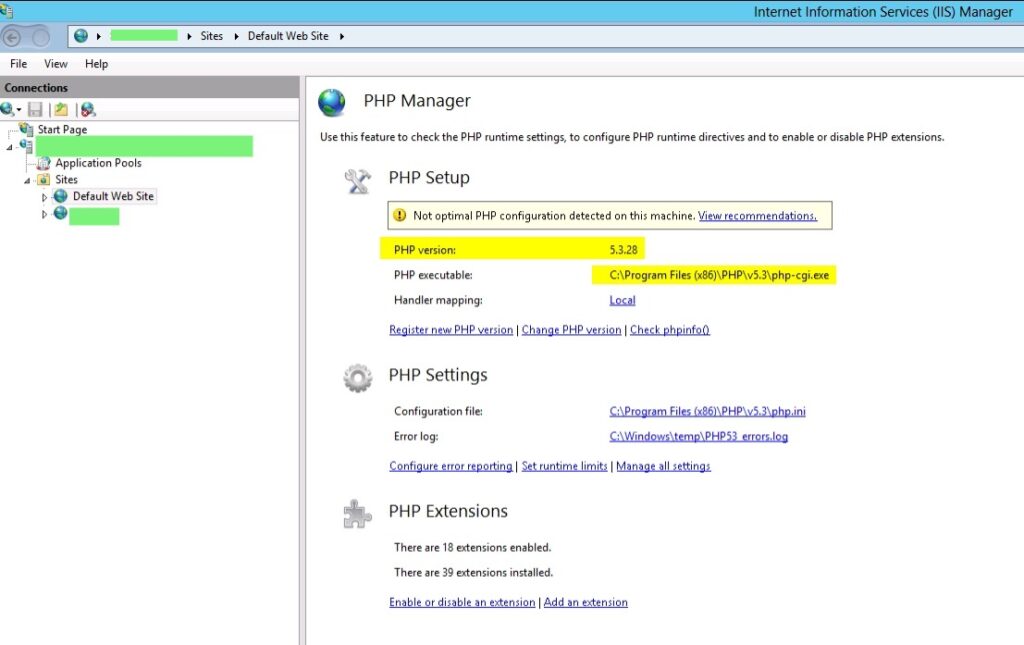Click the Save Connections floppy disk icon
Viewport: 1024px width, 645px height.
click(35, 110)
